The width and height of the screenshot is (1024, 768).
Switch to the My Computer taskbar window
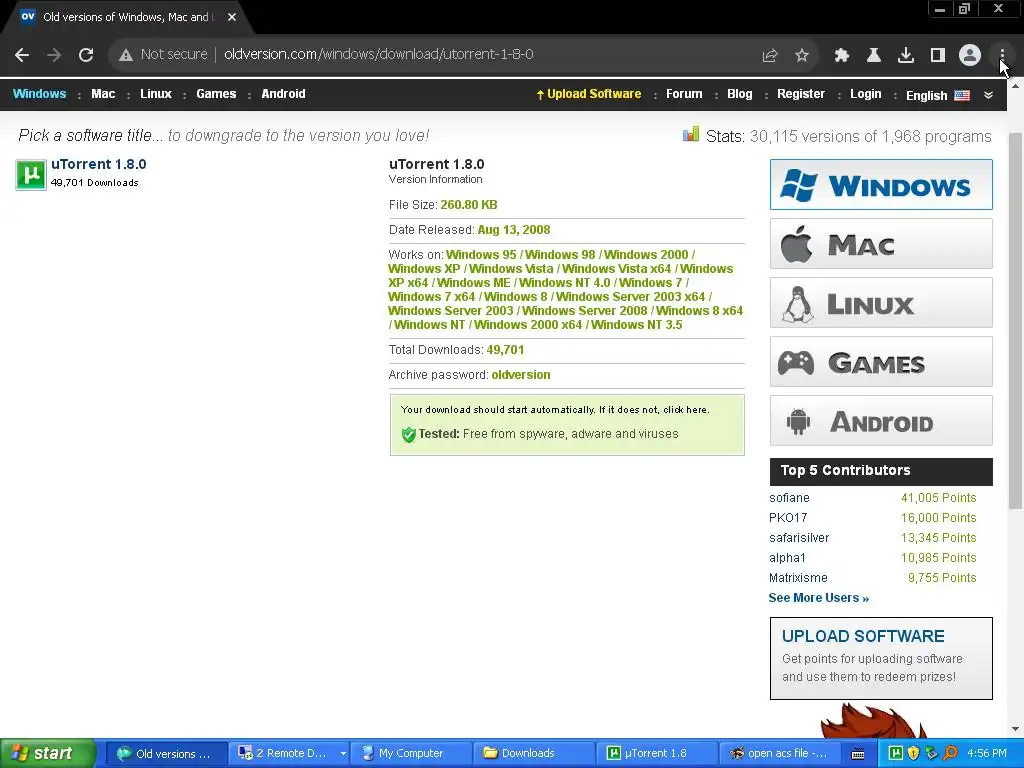pos(409,753)
